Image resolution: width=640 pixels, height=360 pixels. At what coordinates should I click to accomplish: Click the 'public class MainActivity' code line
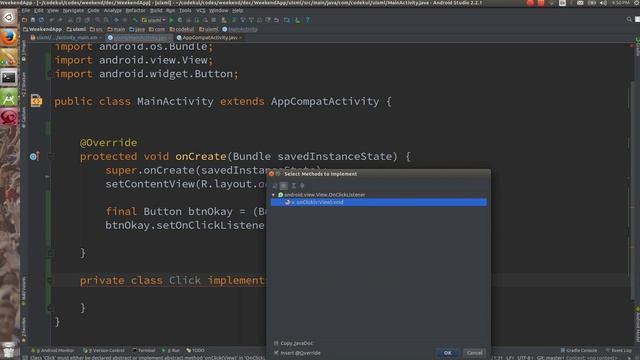(222, 101)
